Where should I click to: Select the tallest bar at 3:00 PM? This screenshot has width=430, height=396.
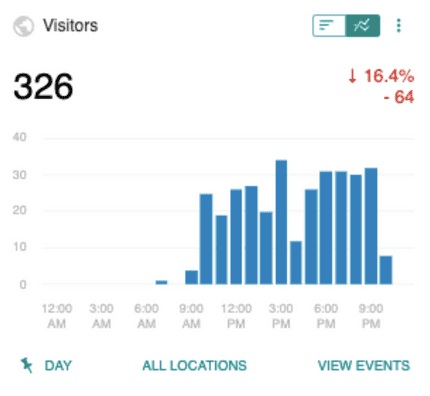(x=281, y=222)
